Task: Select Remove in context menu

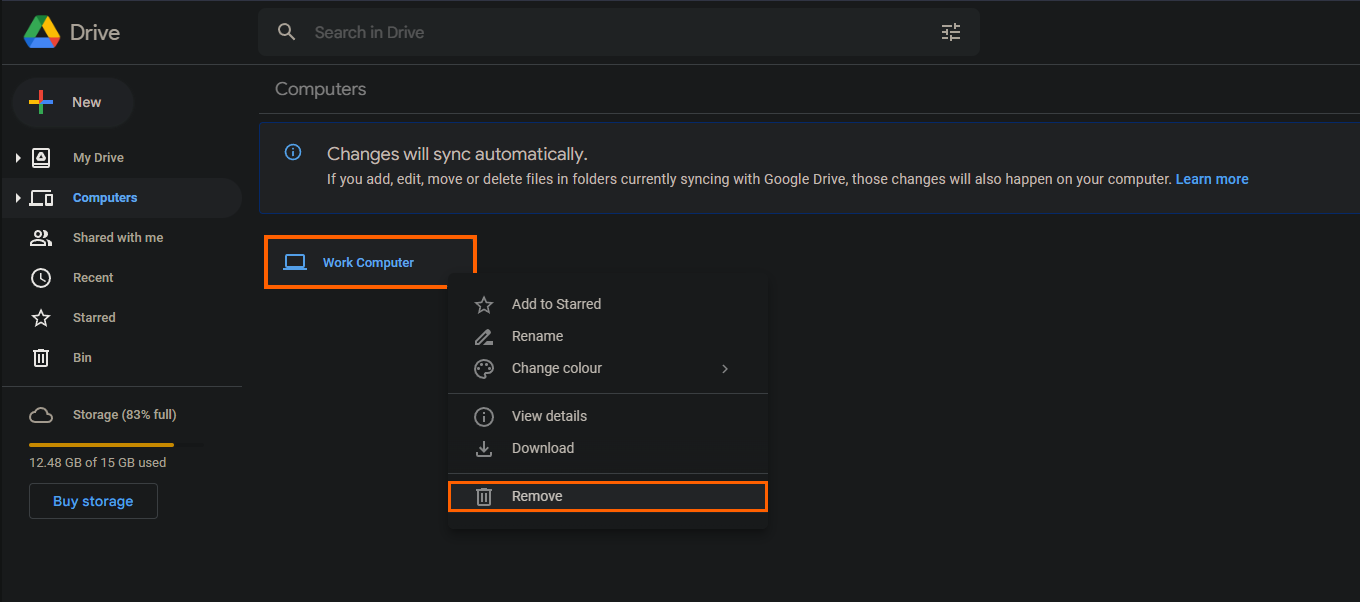Action: click(608, 496)
